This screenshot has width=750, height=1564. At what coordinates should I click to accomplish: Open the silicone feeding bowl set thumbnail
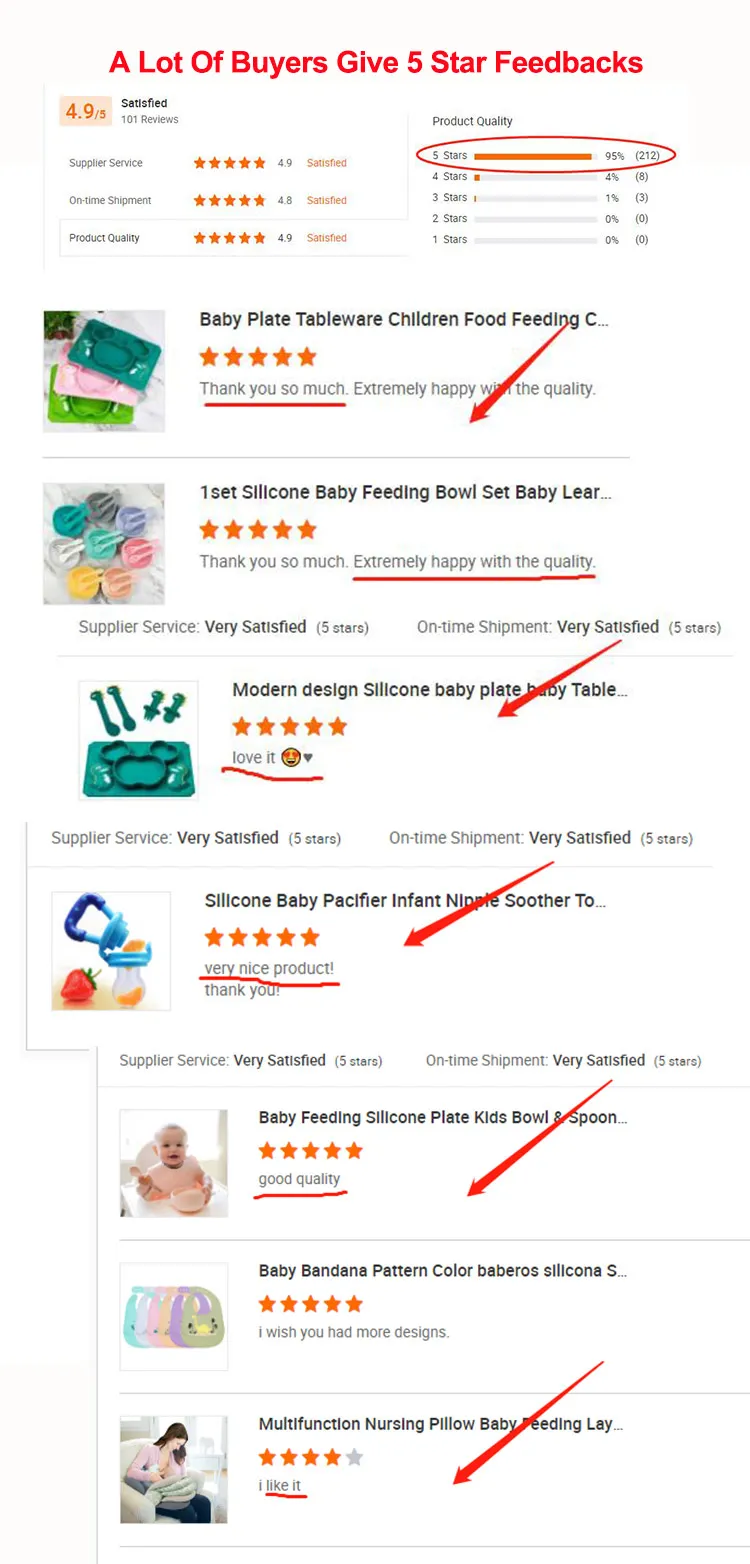coord(104,544)
